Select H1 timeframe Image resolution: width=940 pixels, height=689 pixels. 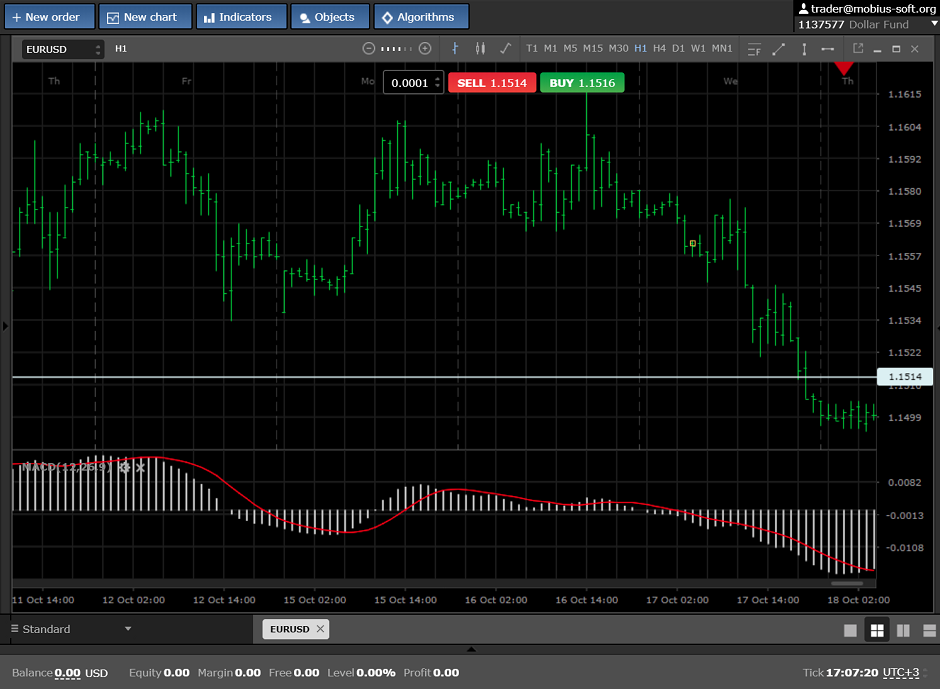coord(641,49)
